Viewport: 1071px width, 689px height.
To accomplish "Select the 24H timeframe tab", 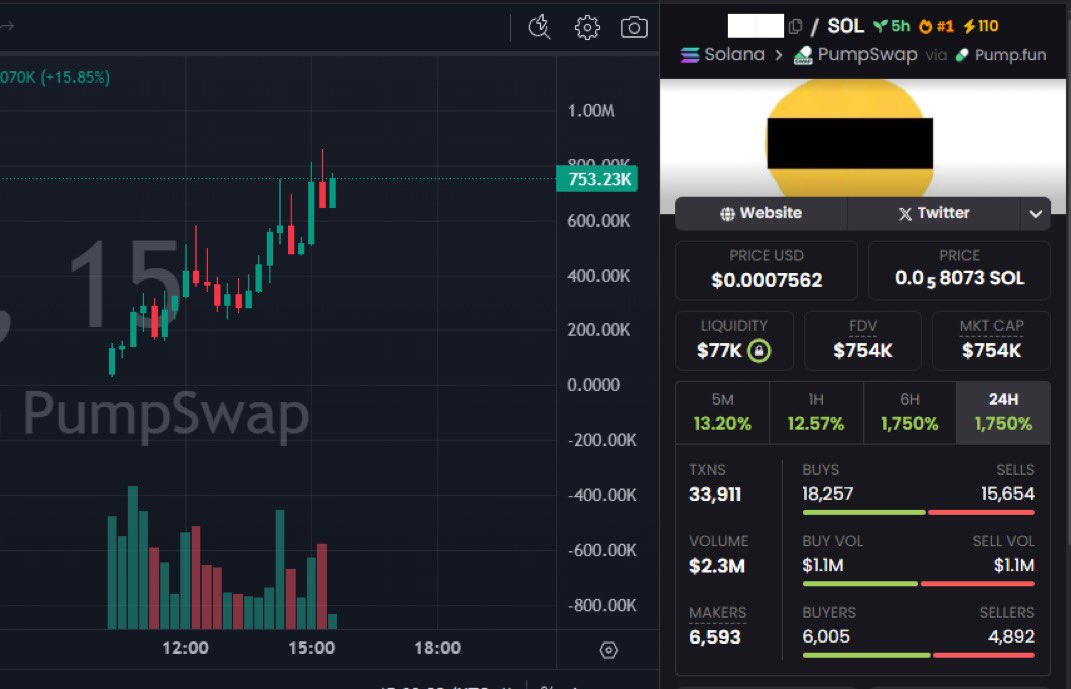I will [1003, 412].
